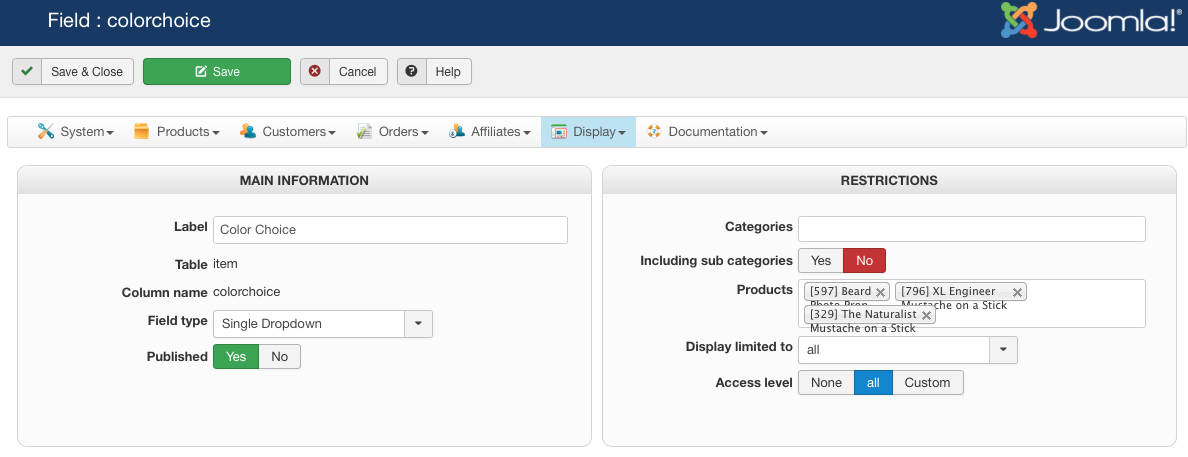Remove The Naturalist product tag
The width and height of the screenshot is (1188, 457).
[926, 315]
